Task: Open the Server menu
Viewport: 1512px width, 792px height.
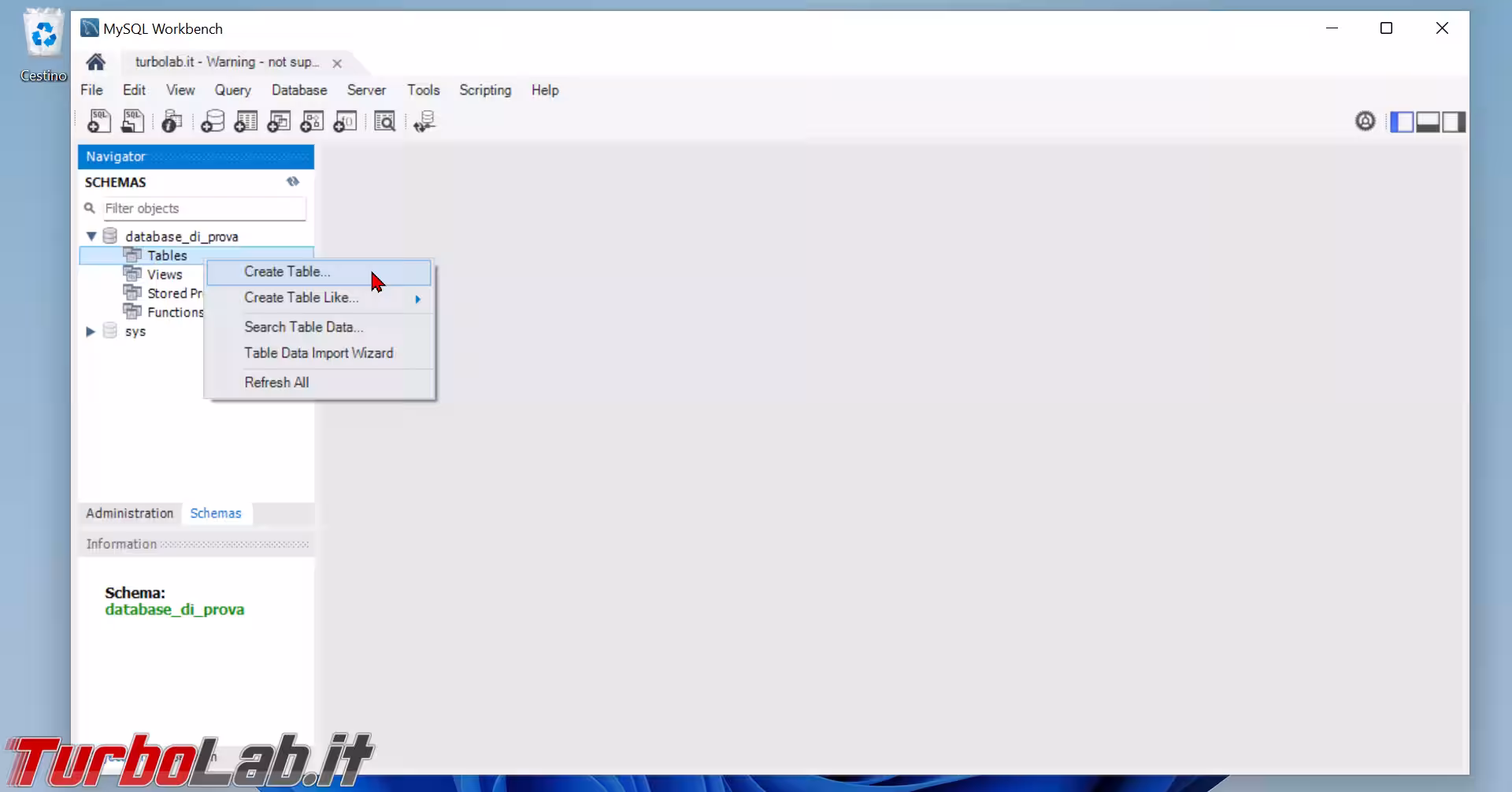Action: 366,90
